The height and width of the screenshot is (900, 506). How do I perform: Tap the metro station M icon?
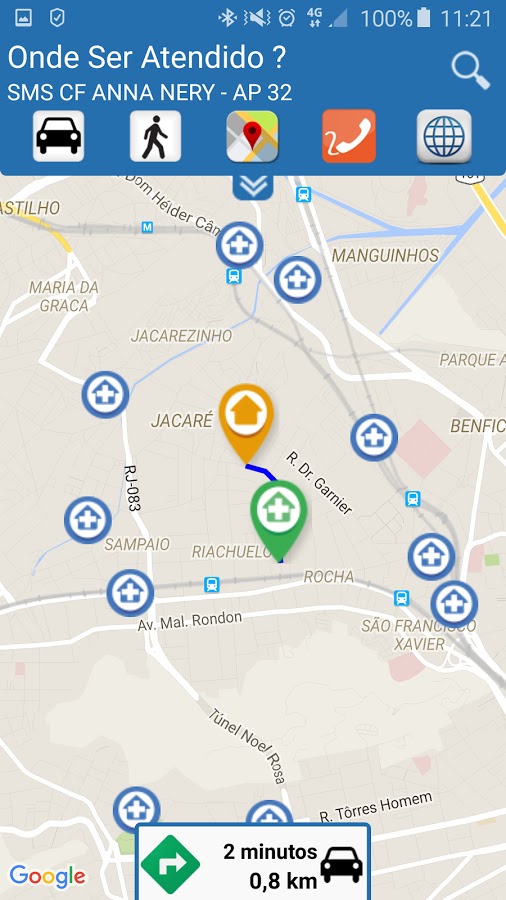147,228
